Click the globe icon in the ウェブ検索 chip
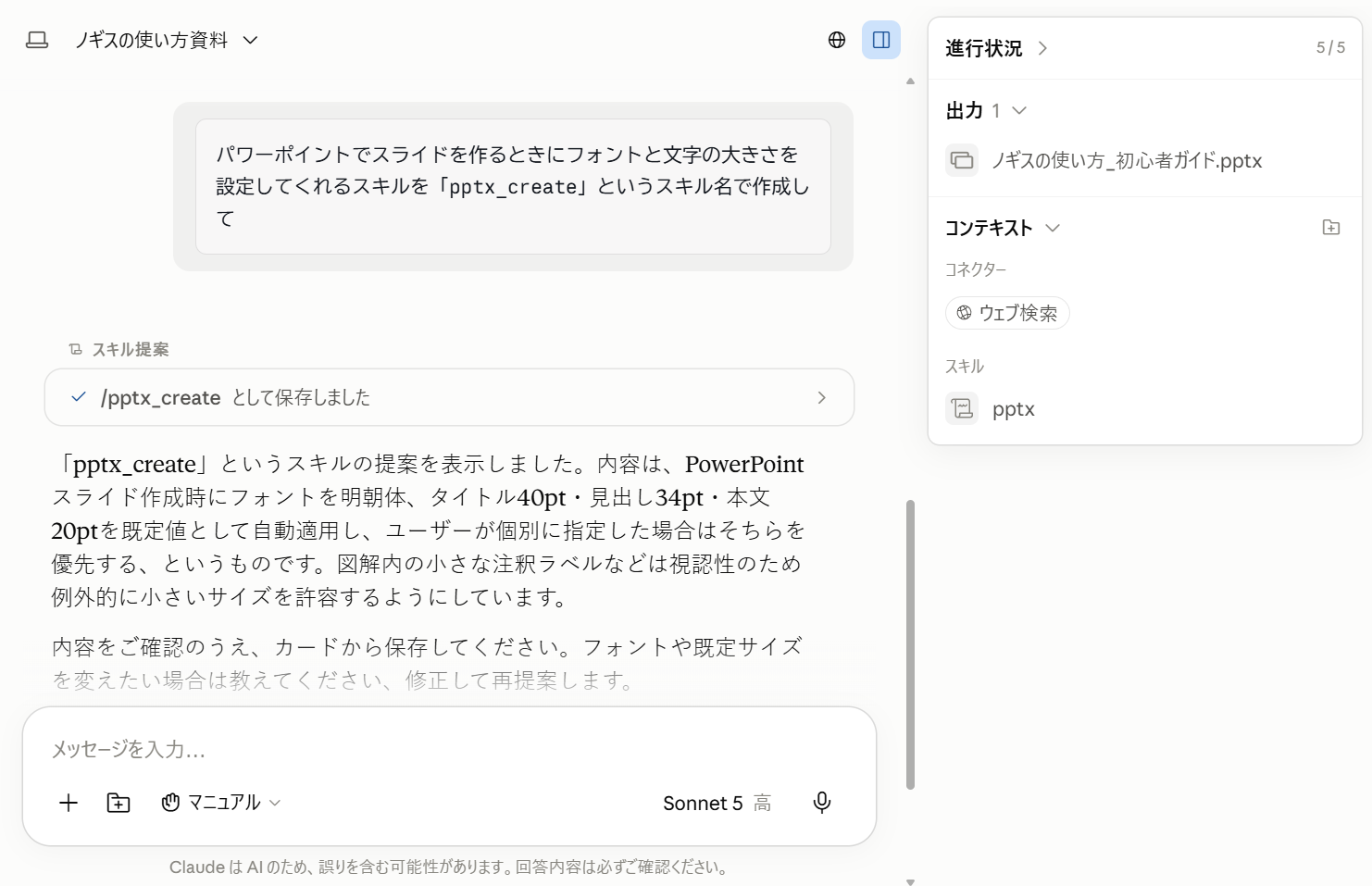The height and width of the screenshot is (886, 1372). 964,313
